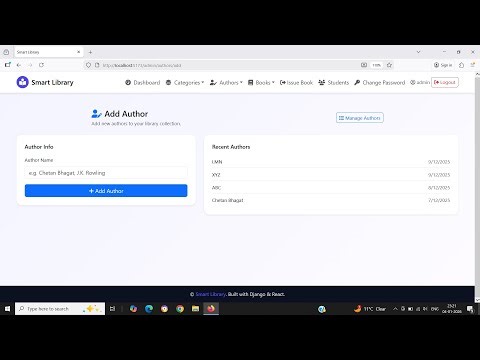Click the blue Add Author button

pyautogui.click(x=106, y=191)
